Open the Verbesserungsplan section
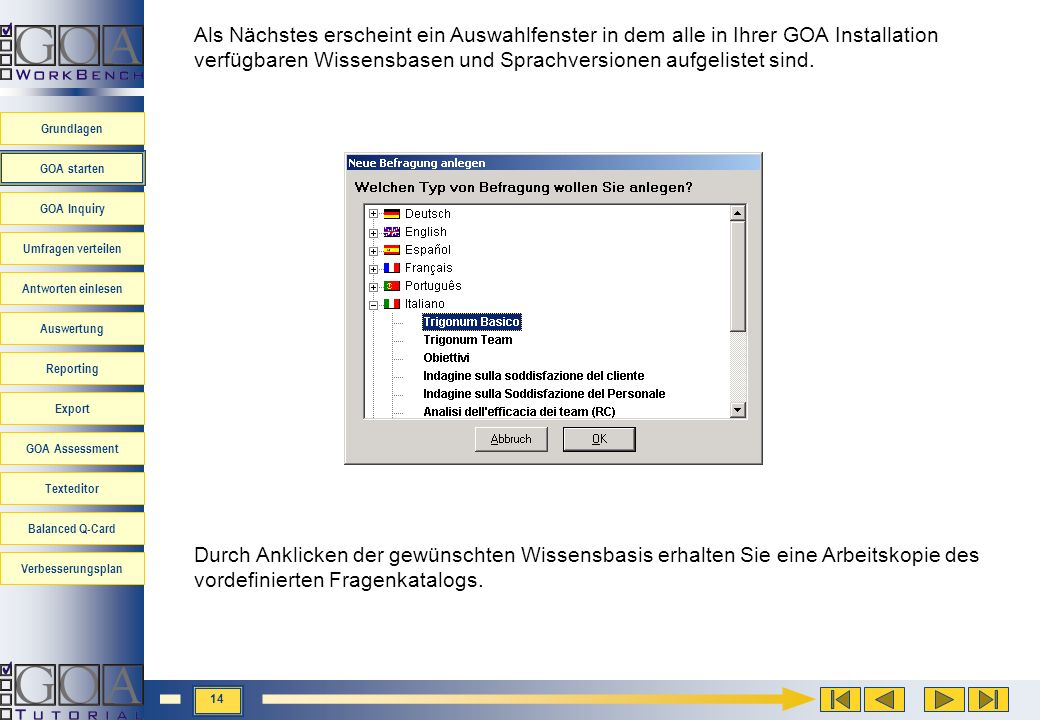Viewport: 1040px width, 720px height. point(72,569)
